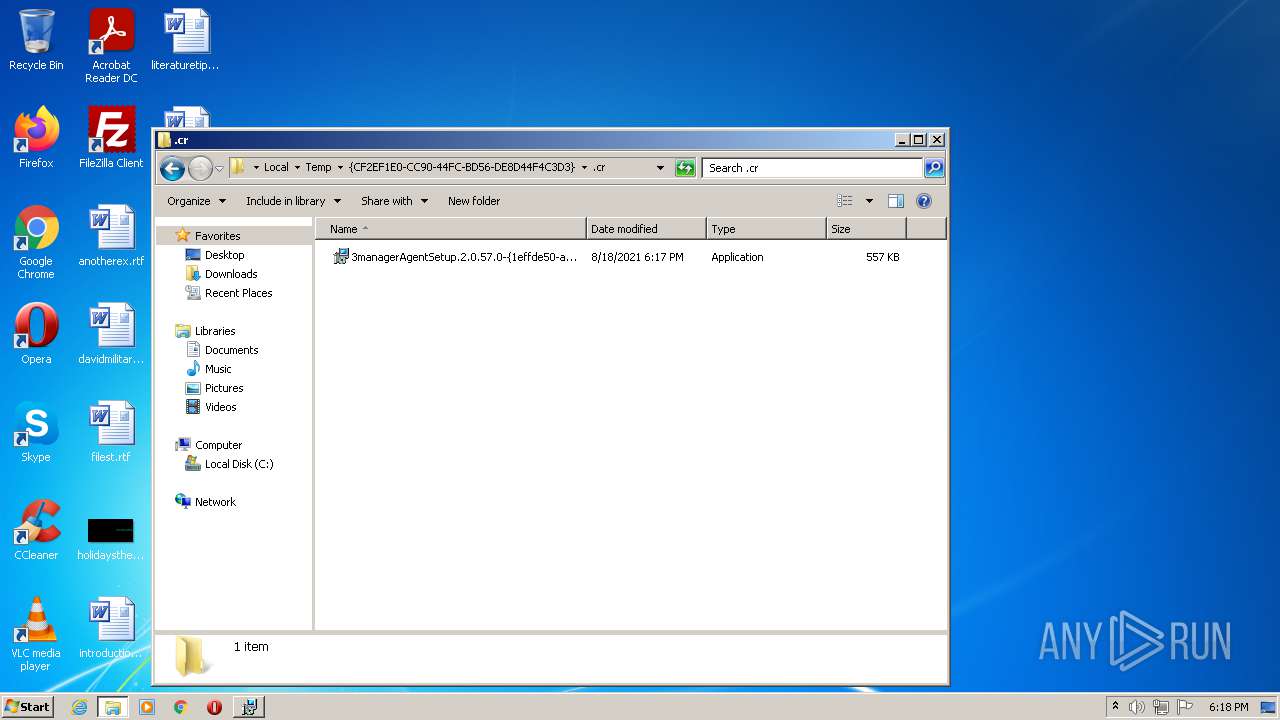Open introductio document on desktop
Viewport: 1280px width, 720px height.
pyautogui.click(x=111, y=628)
